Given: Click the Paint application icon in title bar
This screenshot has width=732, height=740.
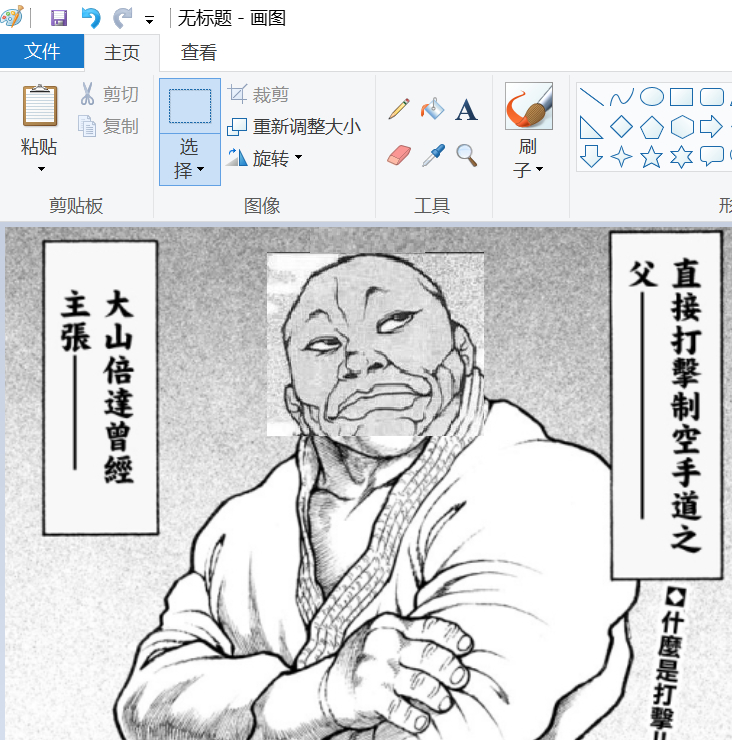Looking at the screenshot, I should coord(12,17).
